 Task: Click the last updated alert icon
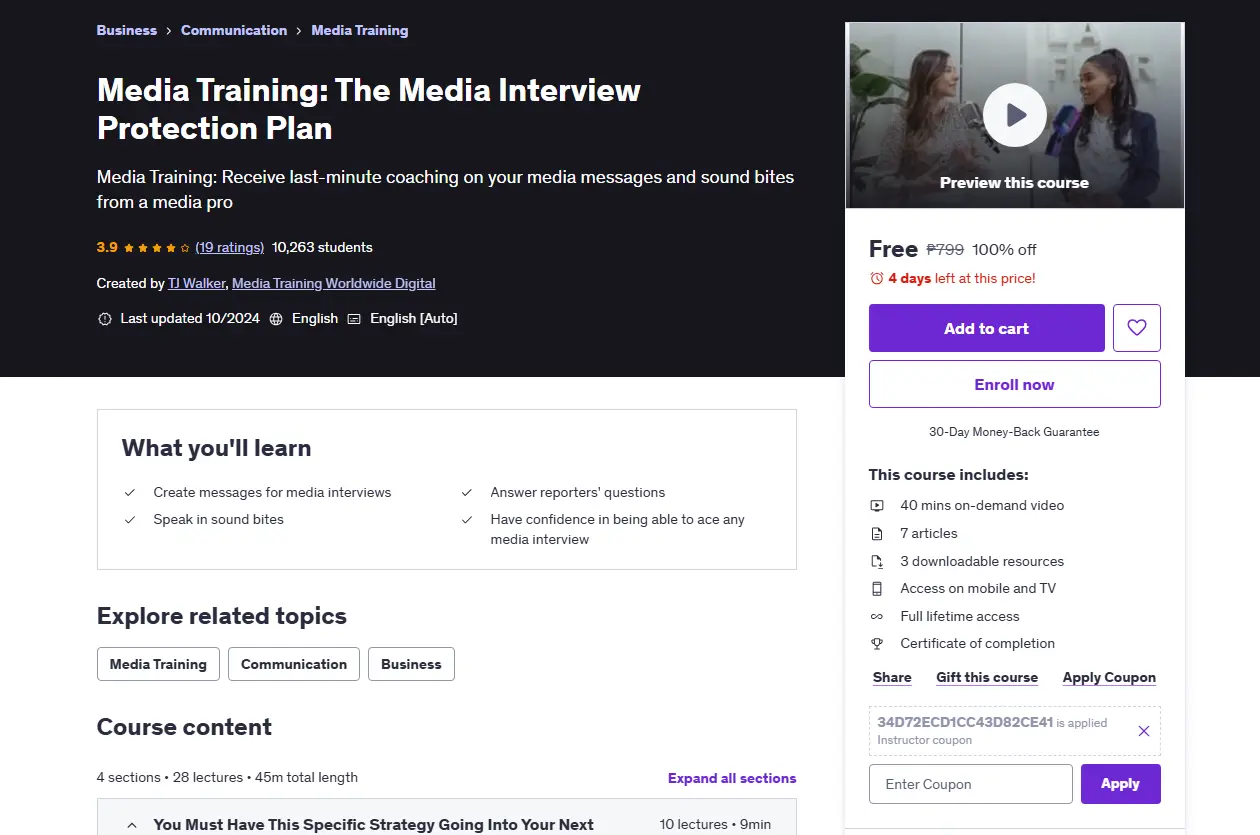105,319
